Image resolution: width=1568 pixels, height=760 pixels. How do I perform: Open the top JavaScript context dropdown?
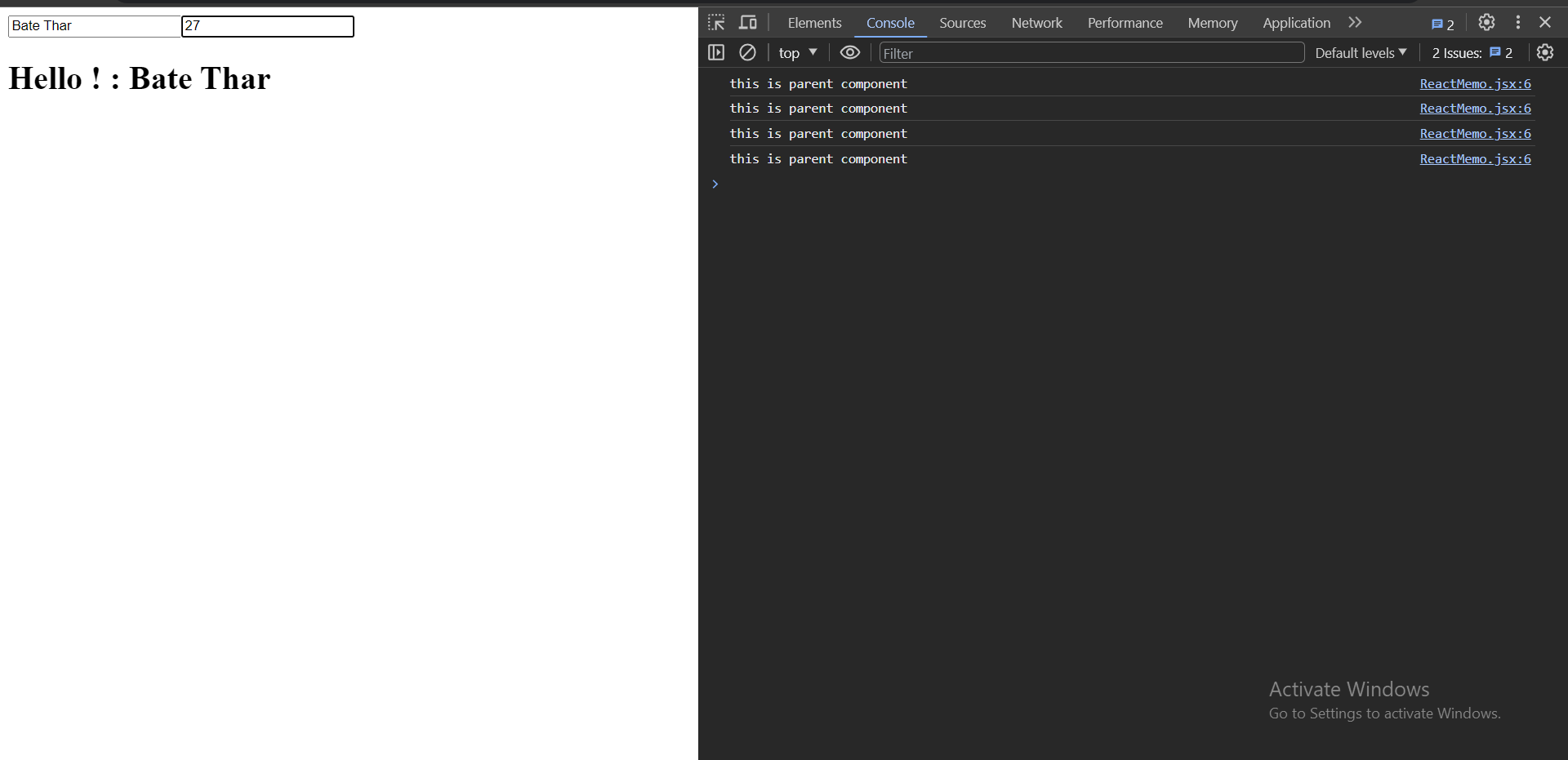point(797,53)
